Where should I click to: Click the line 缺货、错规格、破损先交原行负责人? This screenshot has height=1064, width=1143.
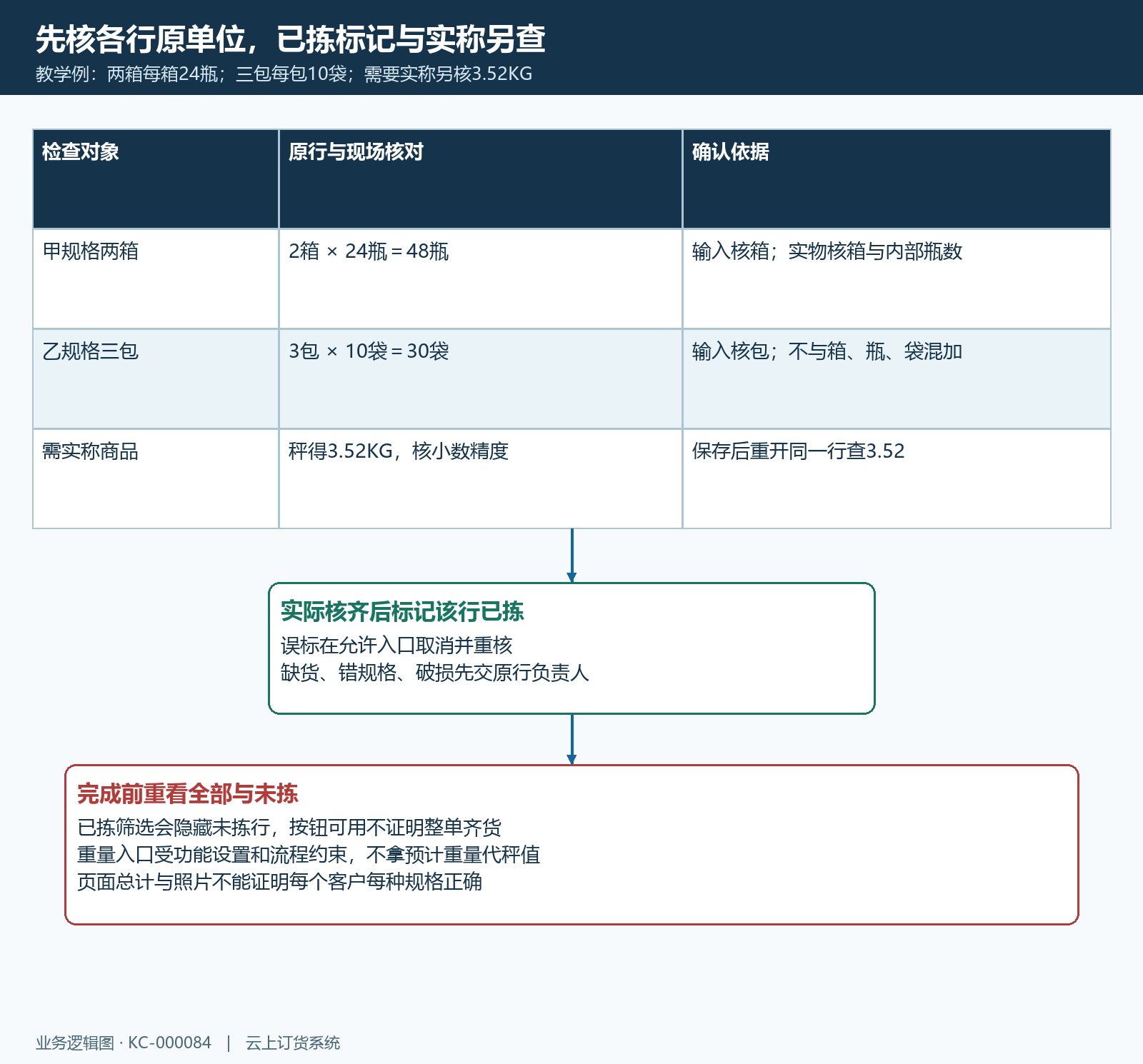click(x=435, y=673)
